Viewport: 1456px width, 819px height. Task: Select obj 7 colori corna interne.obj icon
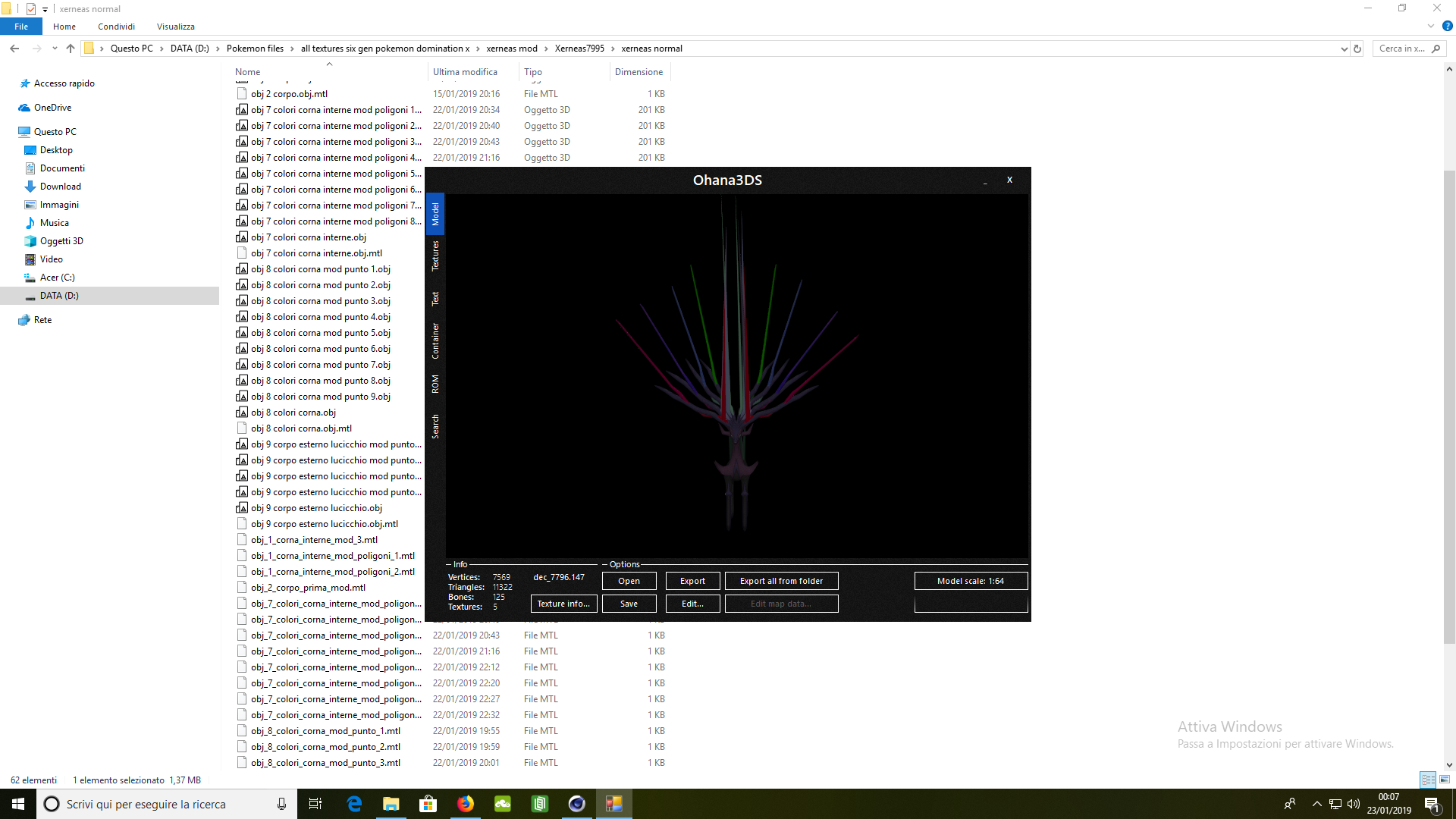point(242,237)
